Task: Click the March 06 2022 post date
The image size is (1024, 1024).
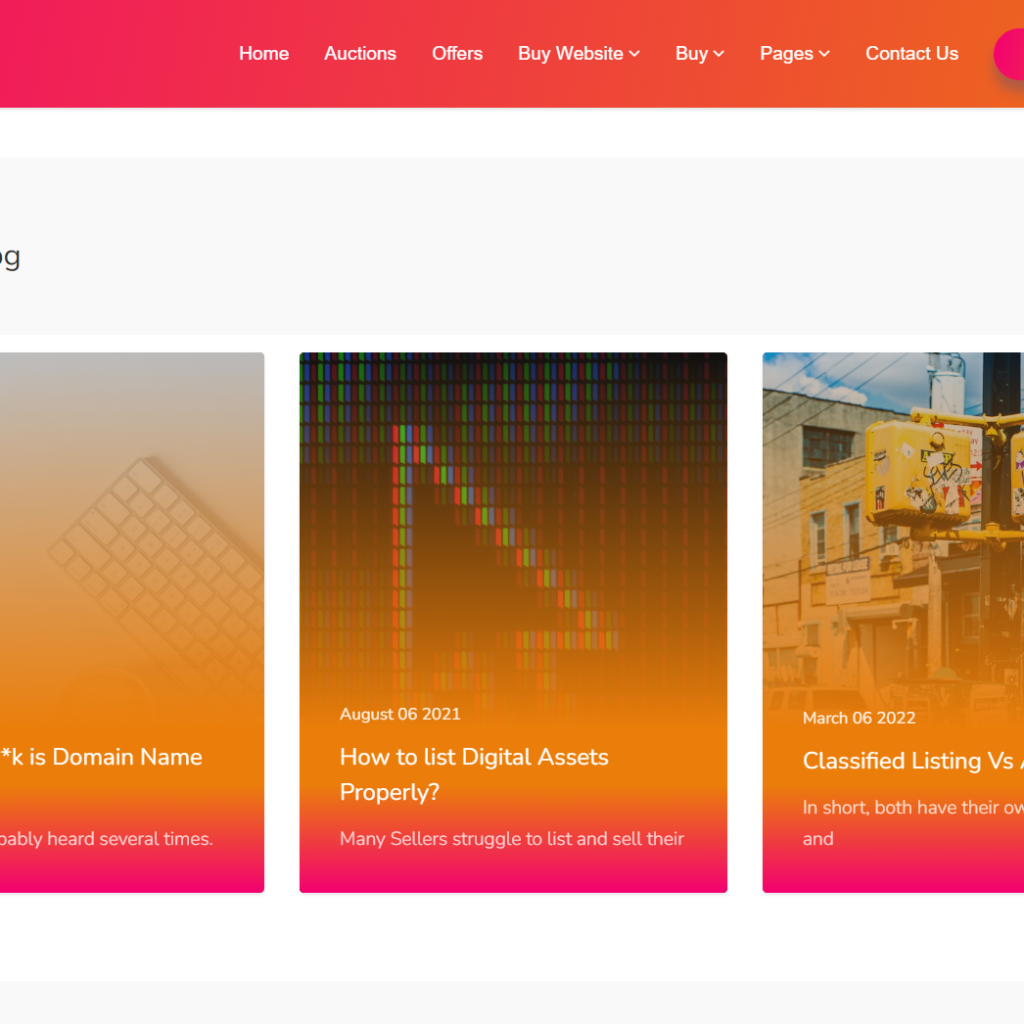Action: [859, 718]
